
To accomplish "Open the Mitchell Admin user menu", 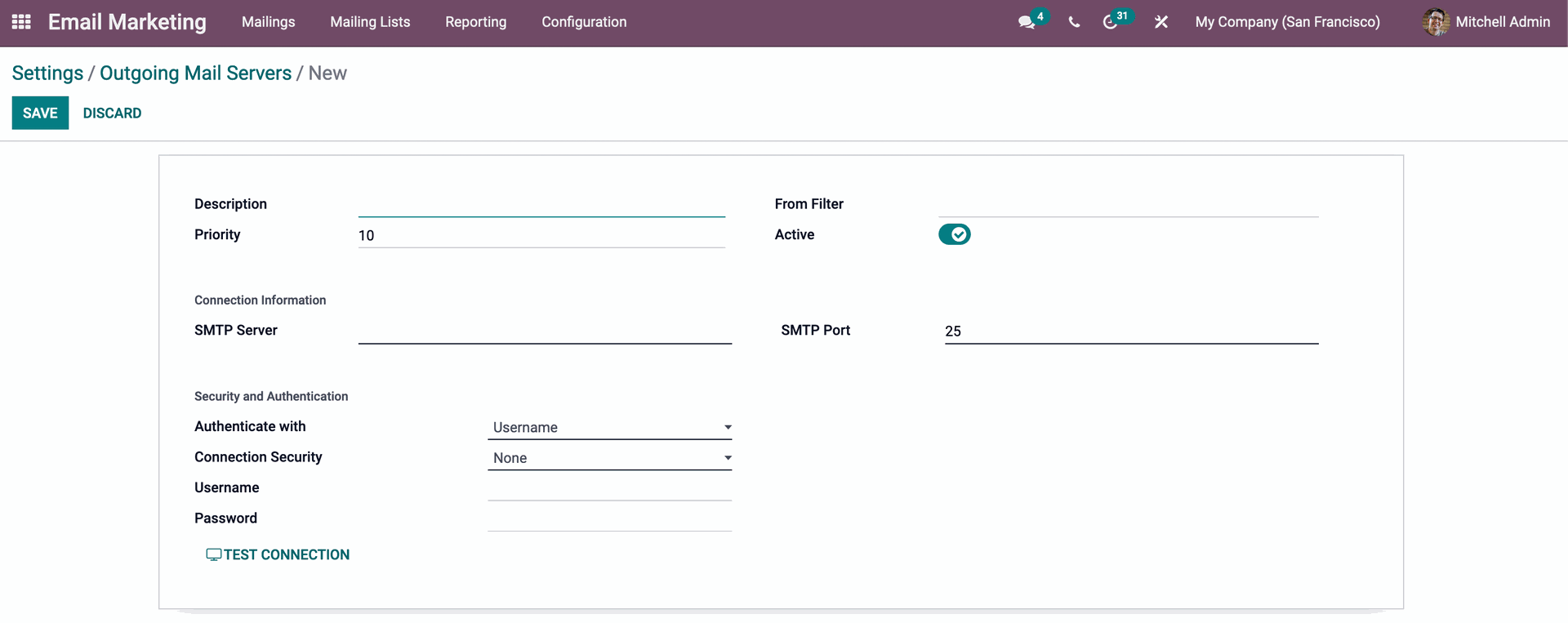I will (x=1486, y=22).
